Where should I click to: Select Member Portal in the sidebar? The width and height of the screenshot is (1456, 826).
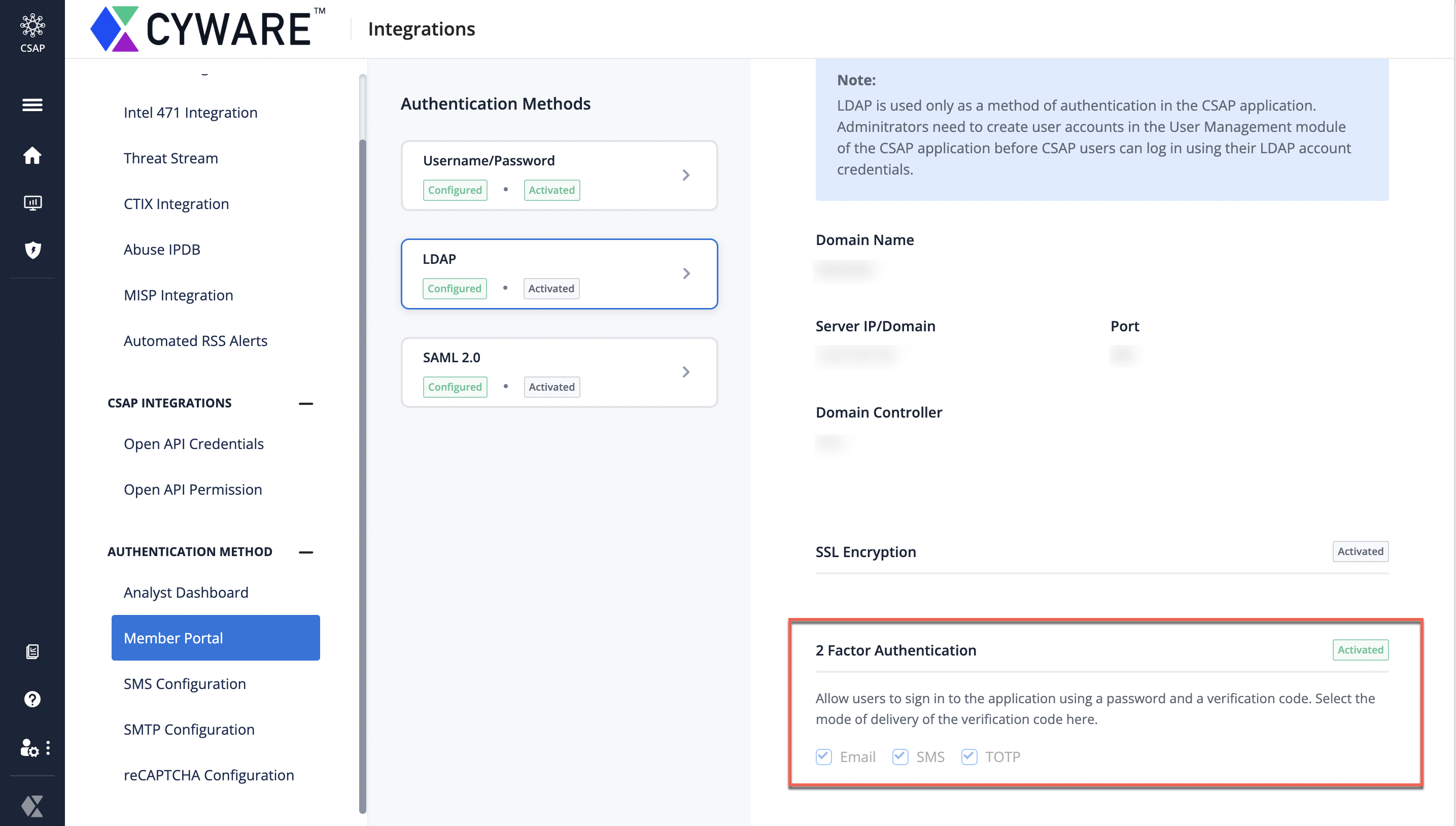[216, 638]
